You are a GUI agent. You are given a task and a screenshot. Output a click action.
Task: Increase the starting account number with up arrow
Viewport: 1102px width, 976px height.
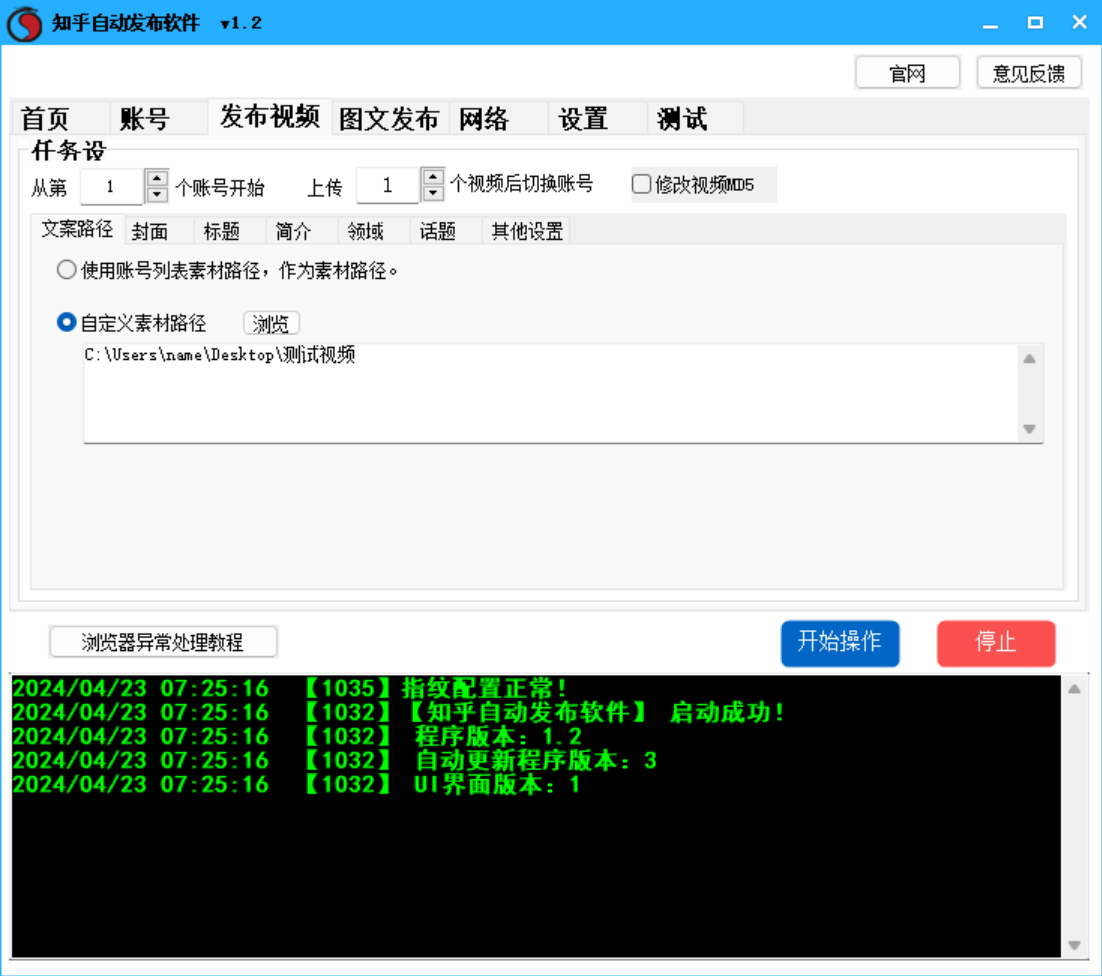[x=157, y=178]
